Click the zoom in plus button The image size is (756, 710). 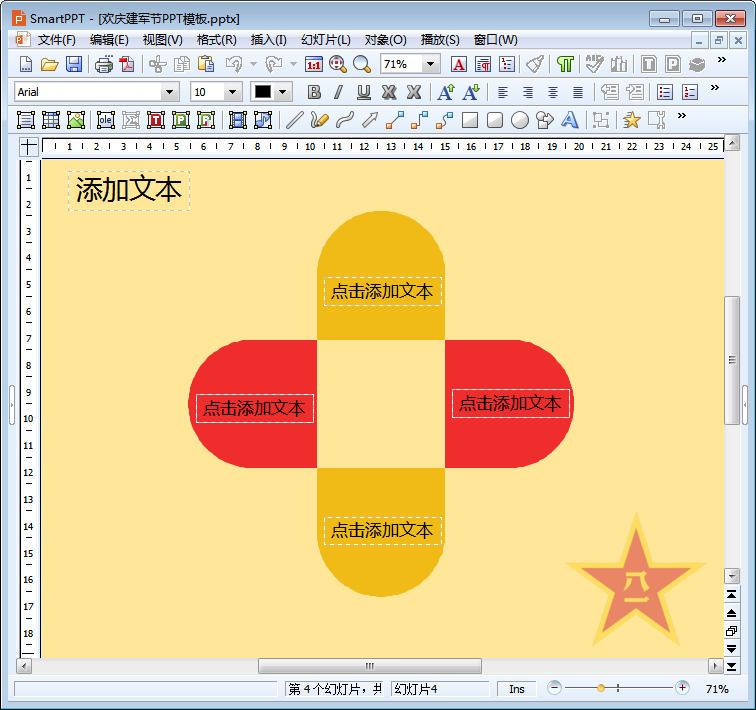pyautogui.click(x=682, y=688)
